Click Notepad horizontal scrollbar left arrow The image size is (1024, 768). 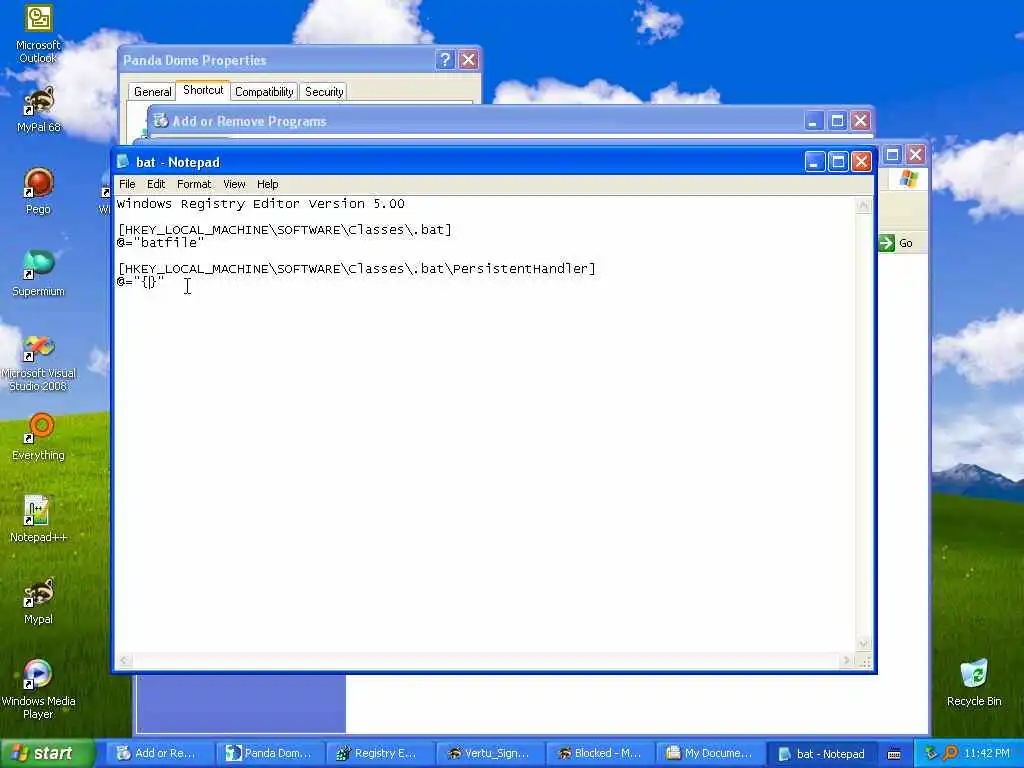pos(124,660)
